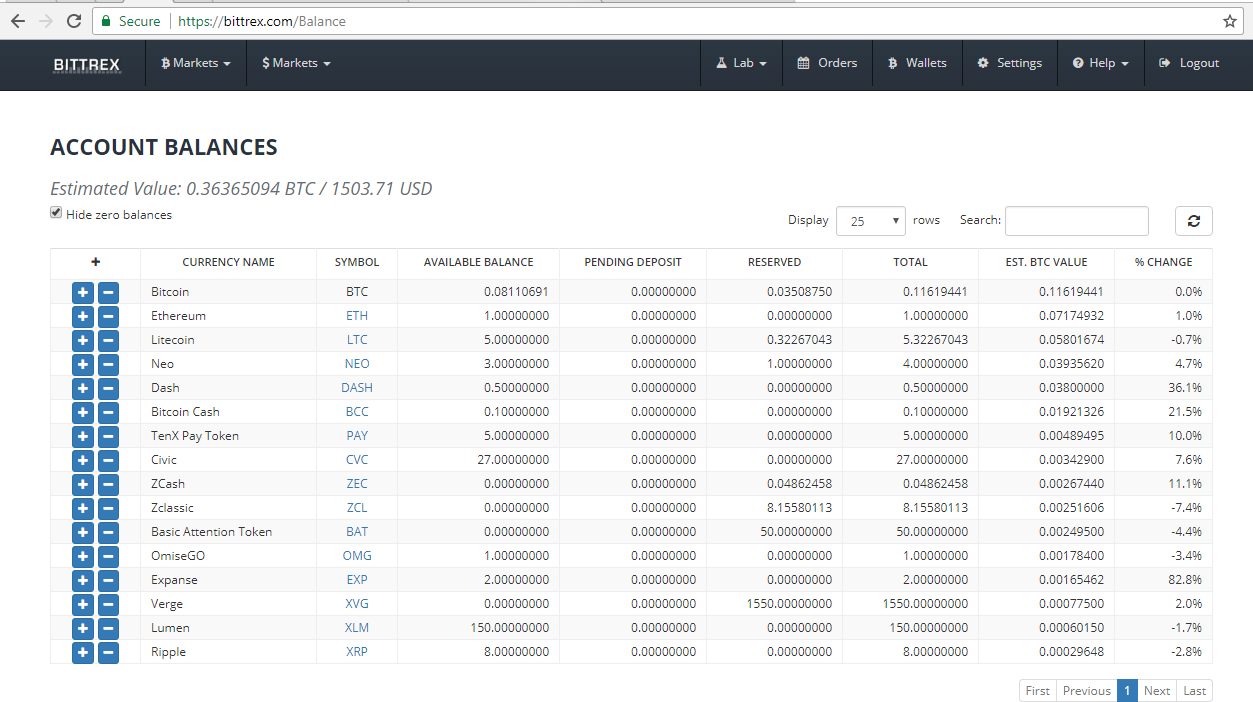Expand the Bitcoin Markets dropdown menu

coord(196,63)
